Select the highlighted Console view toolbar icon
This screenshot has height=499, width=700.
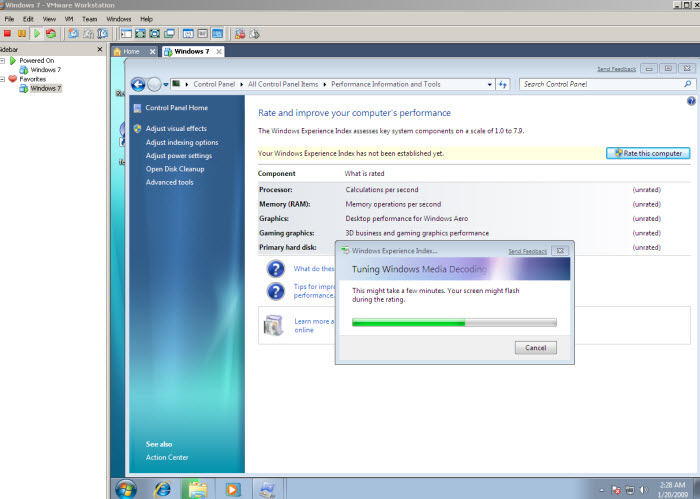(217, 33)
